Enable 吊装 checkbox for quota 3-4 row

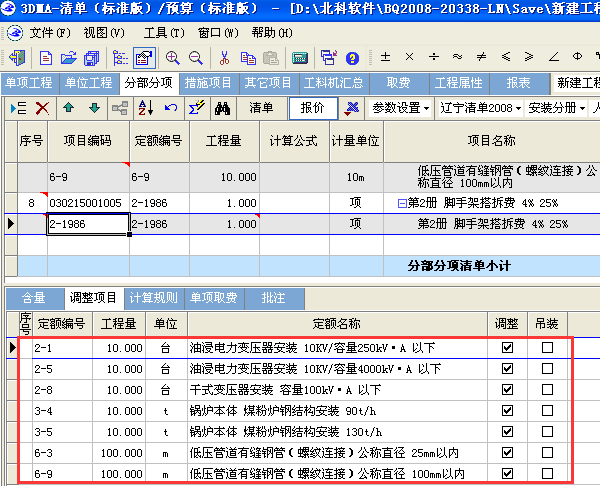pyautogui.click(x=547, y=410)
